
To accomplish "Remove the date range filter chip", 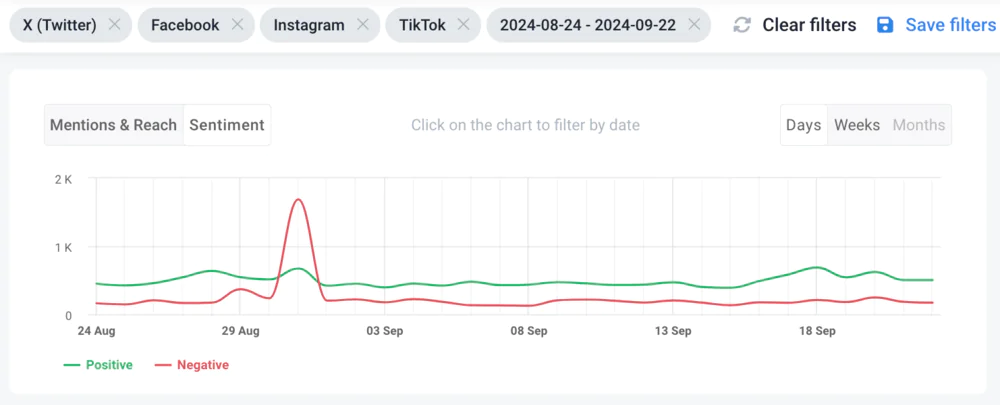I will click(x=695, y=25).
